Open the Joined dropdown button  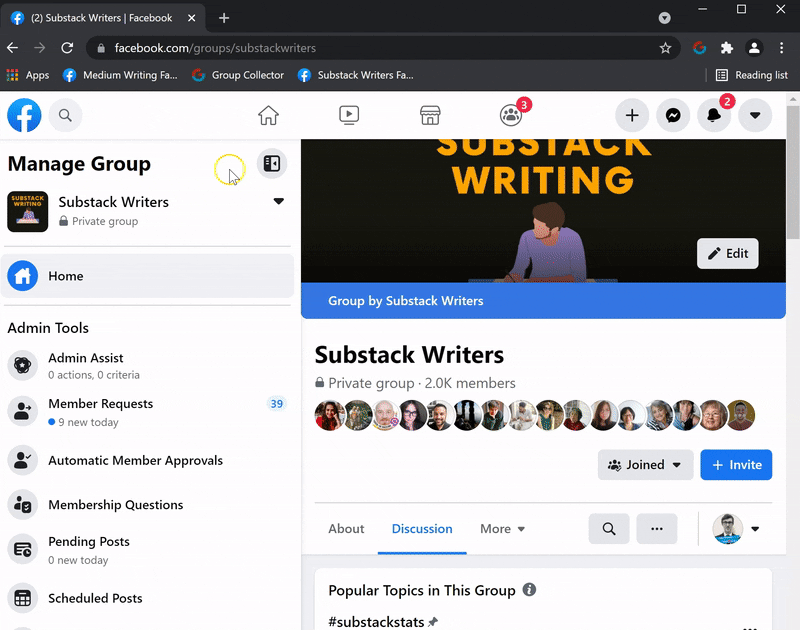coord(645,465)
